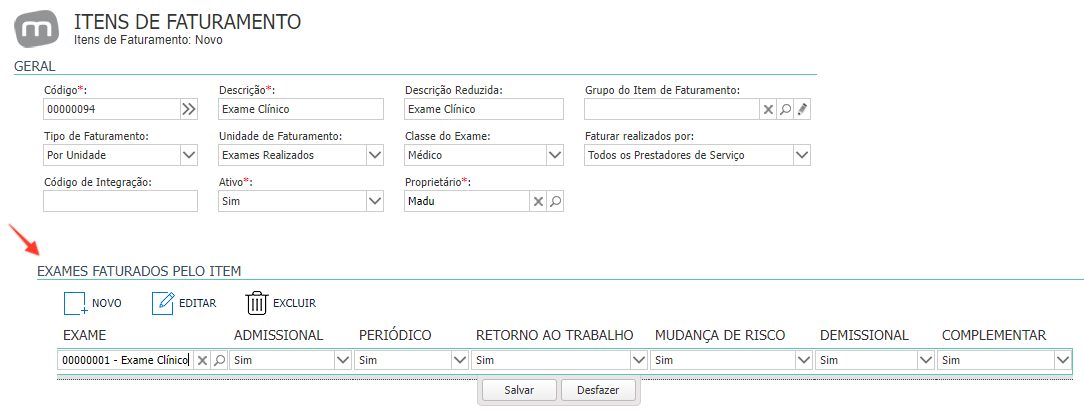This screenshot has width=1084, height=413.
Task: Click the DEMISSIONAL column header
Action: (x=864, y=336)
